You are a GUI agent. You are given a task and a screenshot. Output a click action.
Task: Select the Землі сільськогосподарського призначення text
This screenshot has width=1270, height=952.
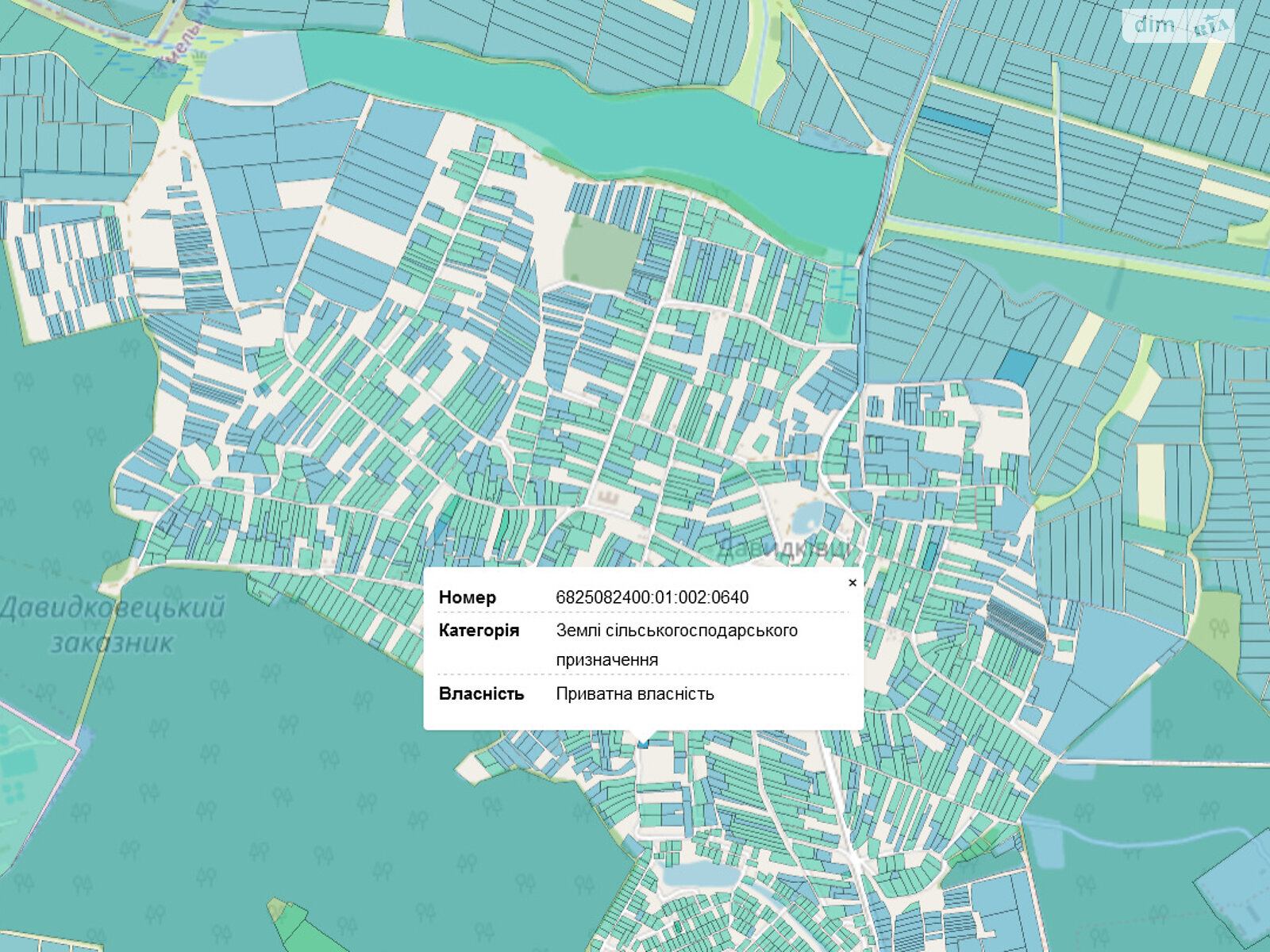point(676,645)
